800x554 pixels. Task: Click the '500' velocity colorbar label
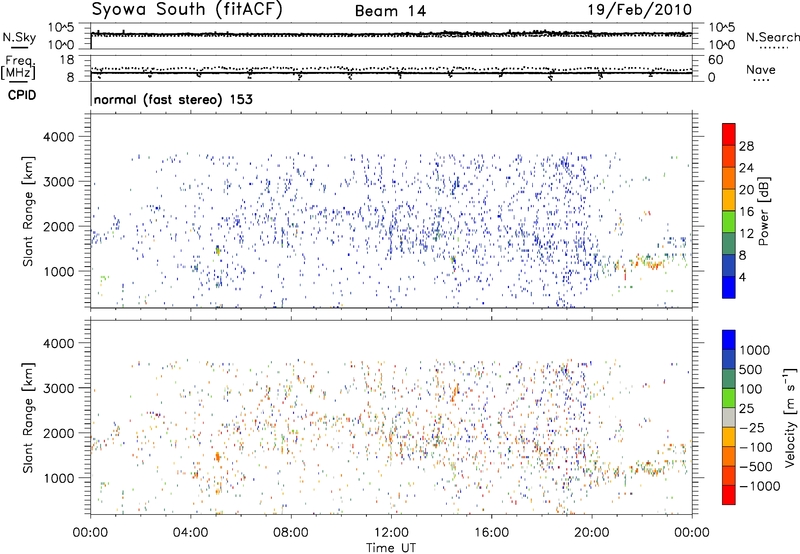click(751, 370)
